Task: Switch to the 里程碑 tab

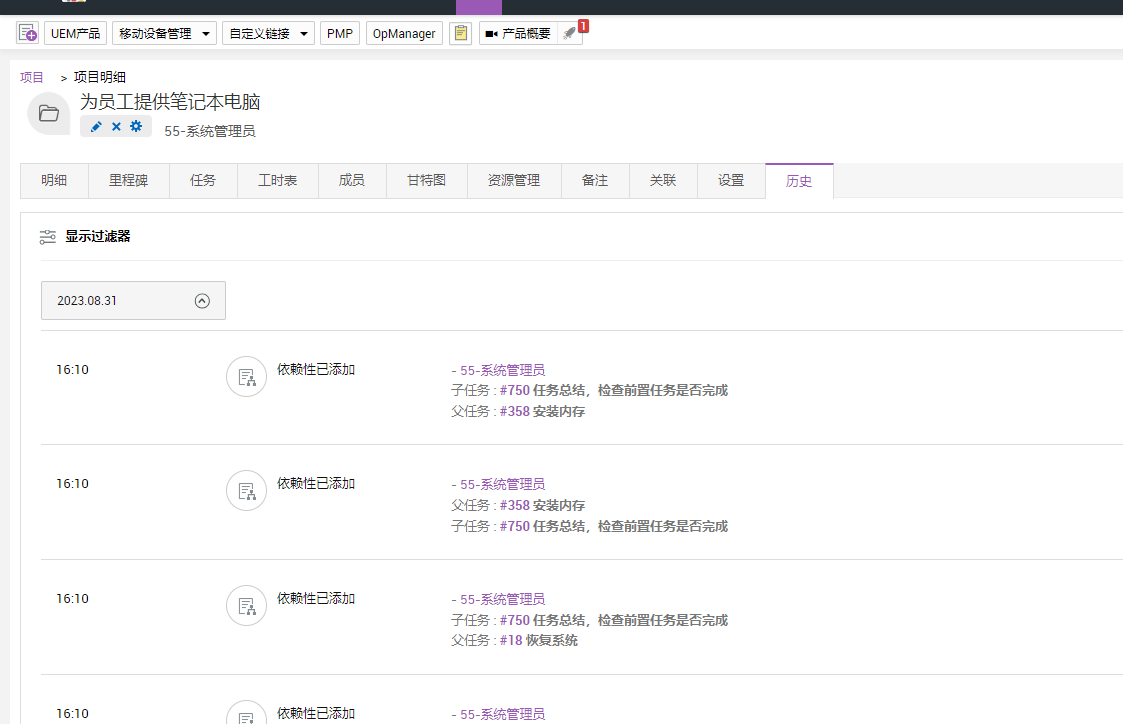Action: pos(128,181)
